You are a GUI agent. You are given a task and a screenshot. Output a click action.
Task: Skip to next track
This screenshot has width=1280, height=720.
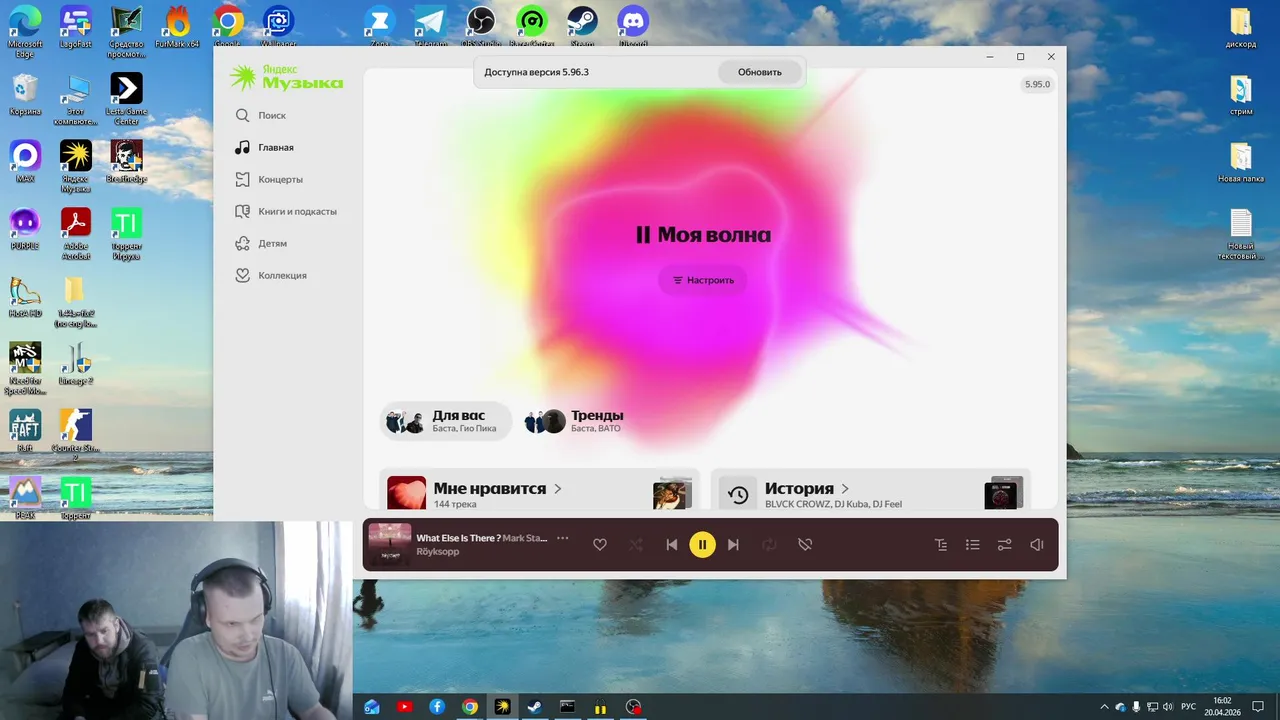coord(733,545)
